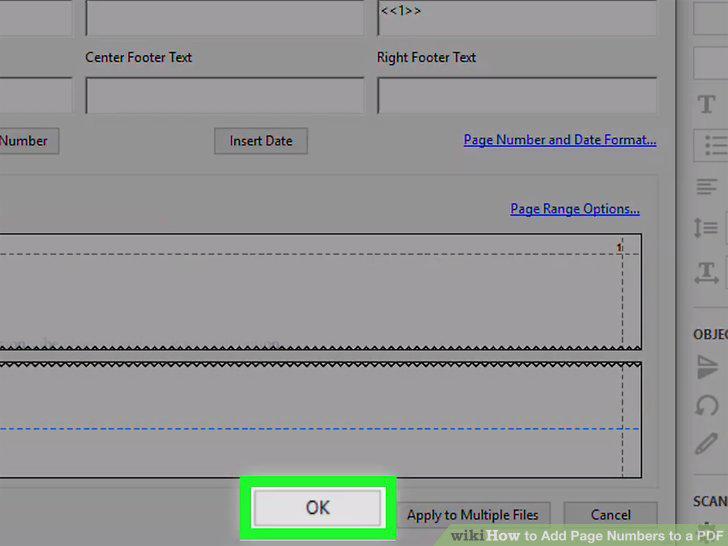The height and width of the screenshot is (546, 728).
Task: Click the OK button
Action: click(x=318, y=507)
